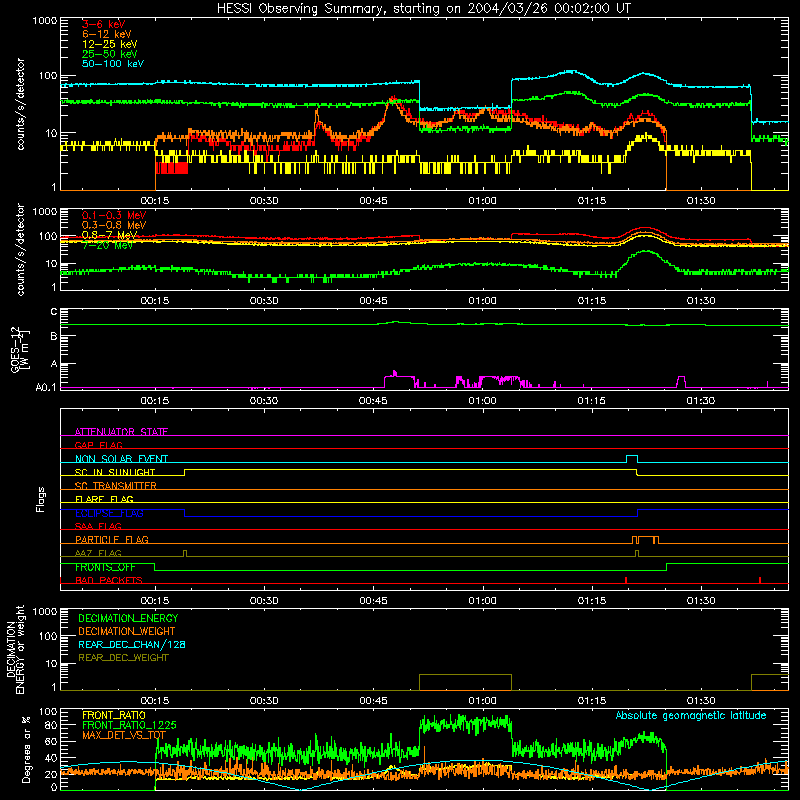Click the 7-20 MeV legend label

(107, 245)
